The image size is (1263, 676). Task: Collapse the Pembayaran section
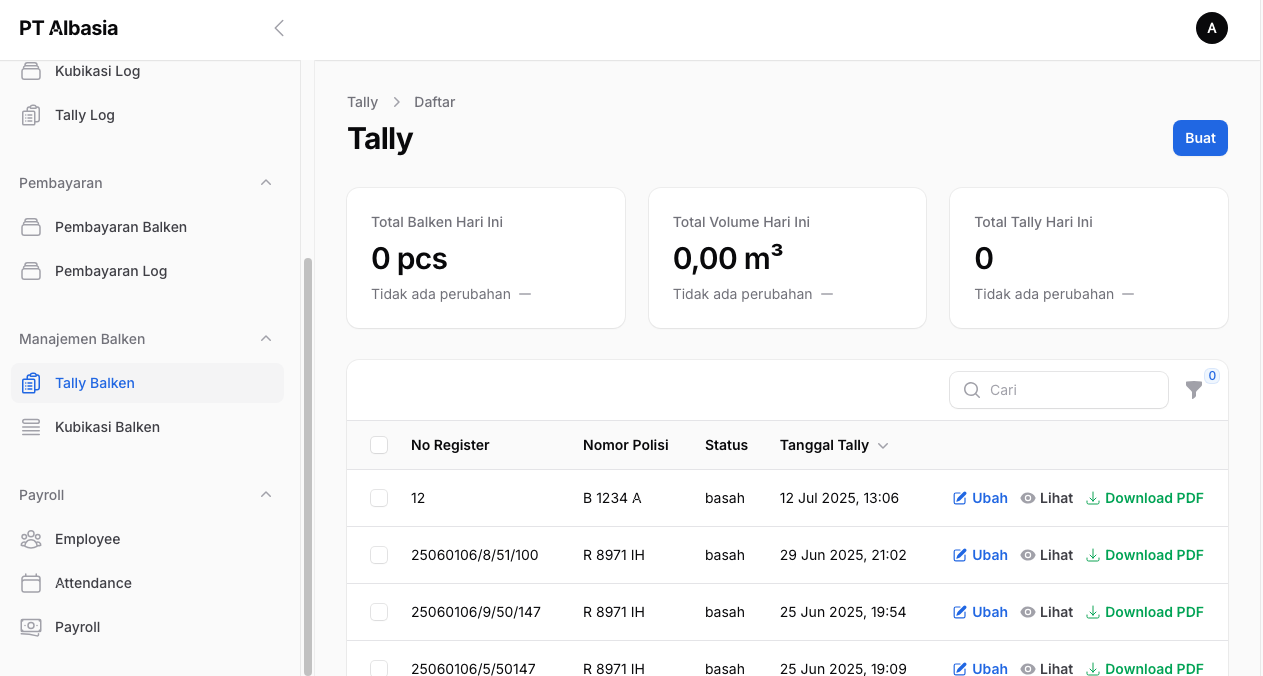(266, 183)
